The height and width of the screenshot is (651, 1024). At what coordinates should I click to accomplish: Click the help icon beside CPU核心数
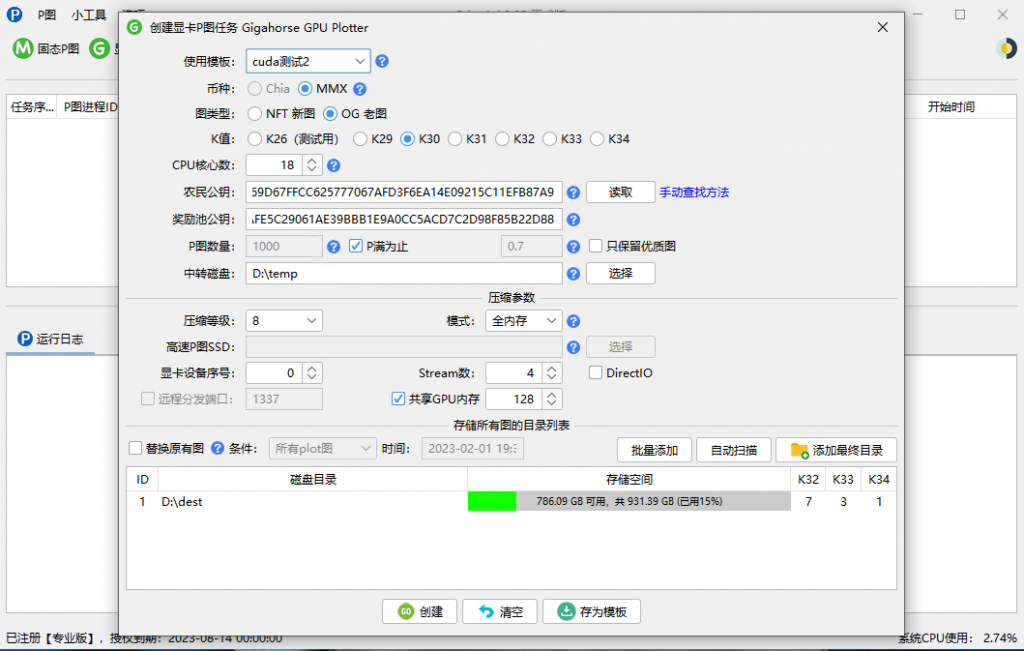pos(334,166)
